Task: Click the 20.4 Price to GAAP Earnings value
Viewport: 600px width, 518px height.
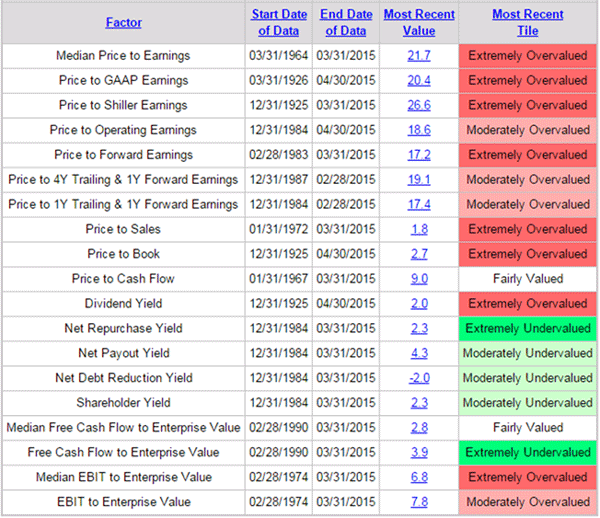Action: click(x=419, y=81)
